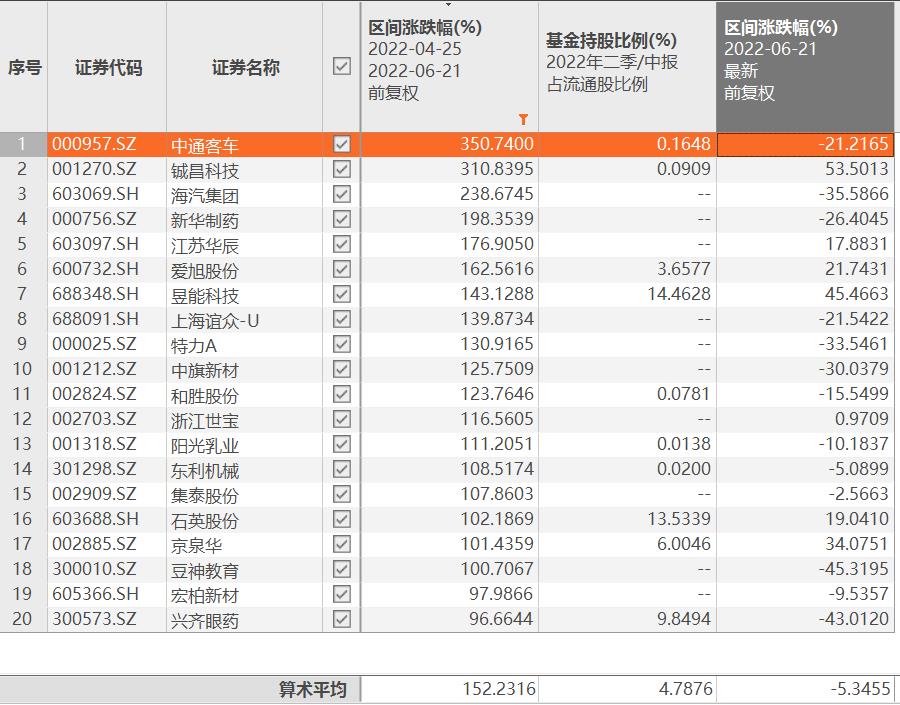
Task: Uncheck the checkbox for 石英股份
Action: tap(342, 519)
